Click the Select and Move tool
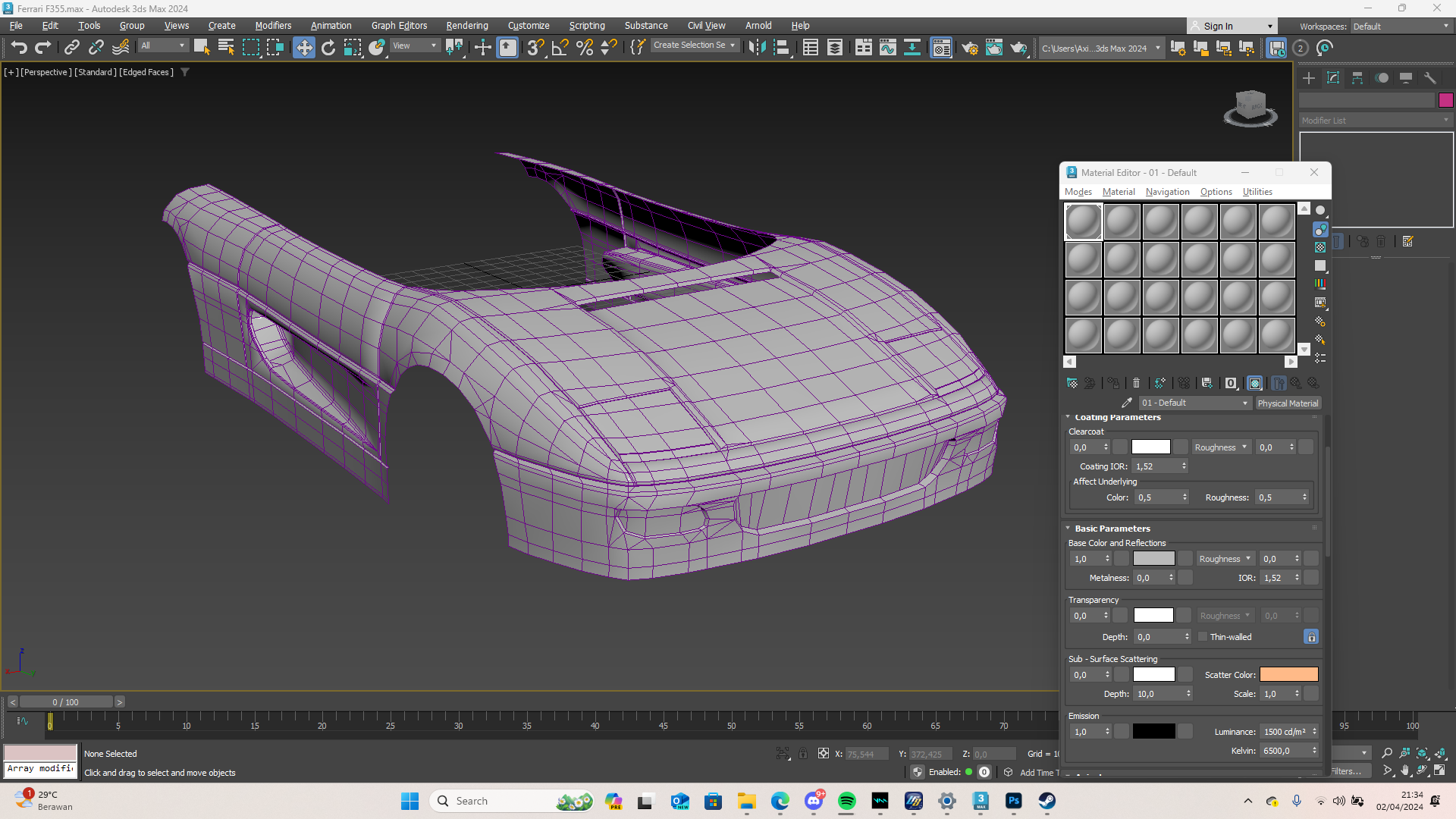The width and height of the screenshot is (1456, 819). pos(303,48)
